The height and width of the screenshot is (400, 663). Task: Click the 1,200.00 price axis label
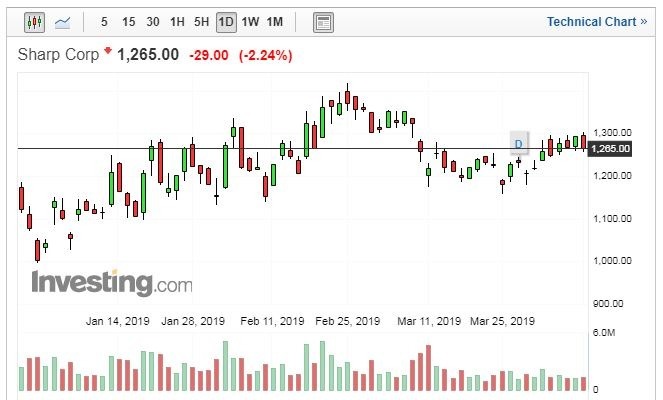(x=612, y=175)
